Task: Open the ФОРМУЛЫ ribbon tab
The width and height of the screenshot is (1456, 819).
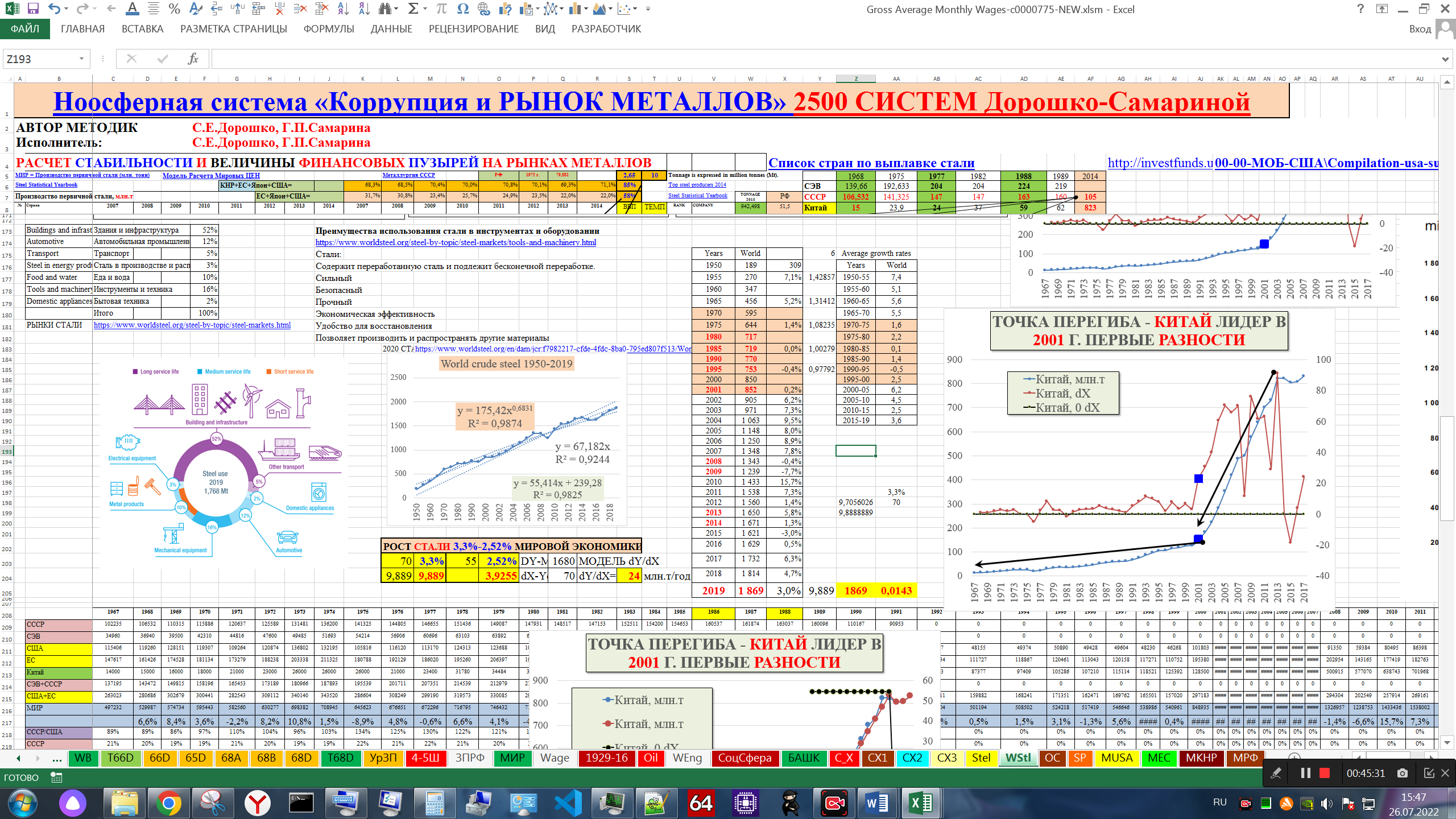Action: (x=329, y=29)
